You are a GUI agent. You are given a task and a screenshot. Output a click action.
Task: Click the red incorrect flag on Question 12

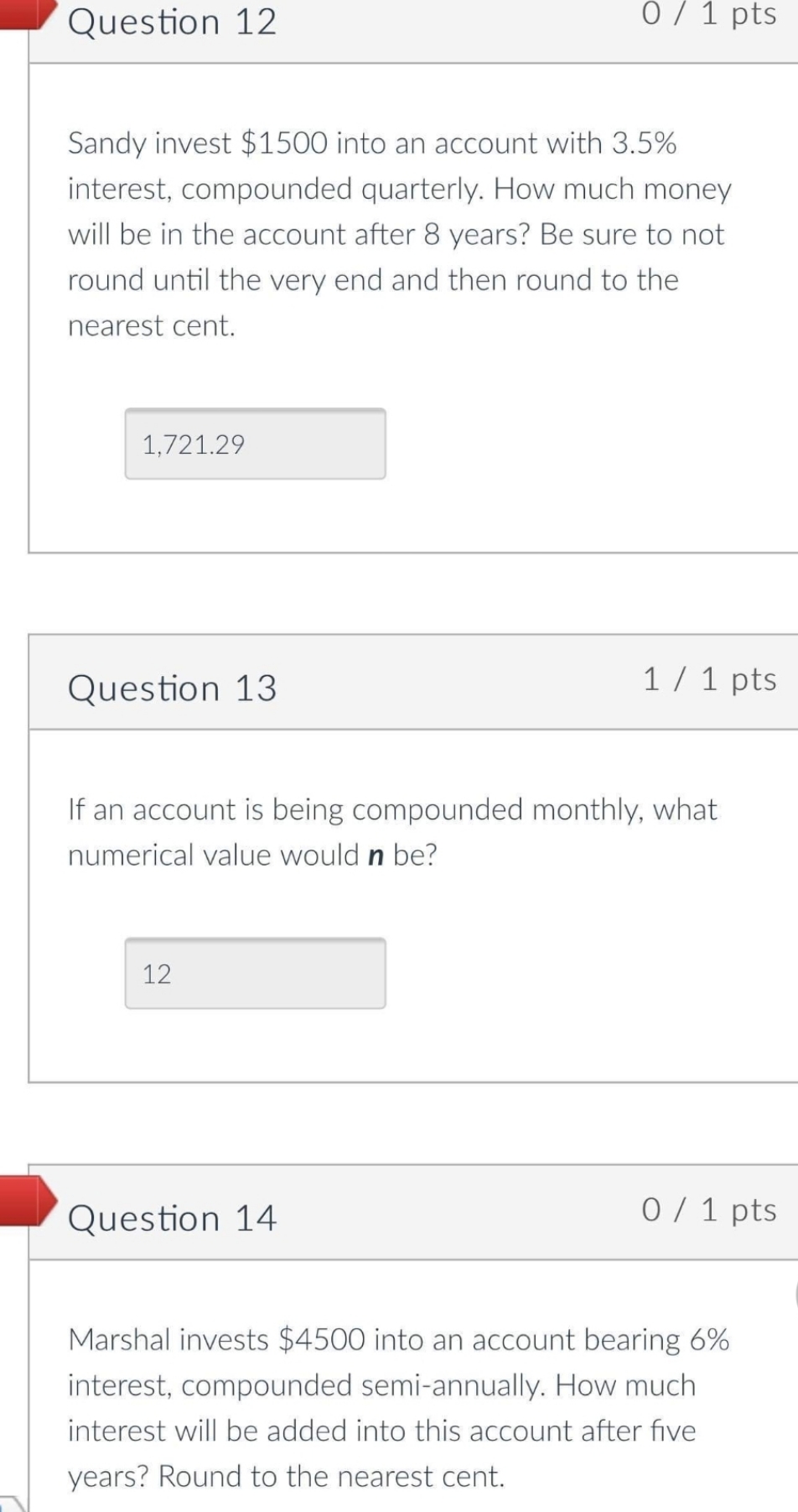pyautogui.click(x=25, y=13)
